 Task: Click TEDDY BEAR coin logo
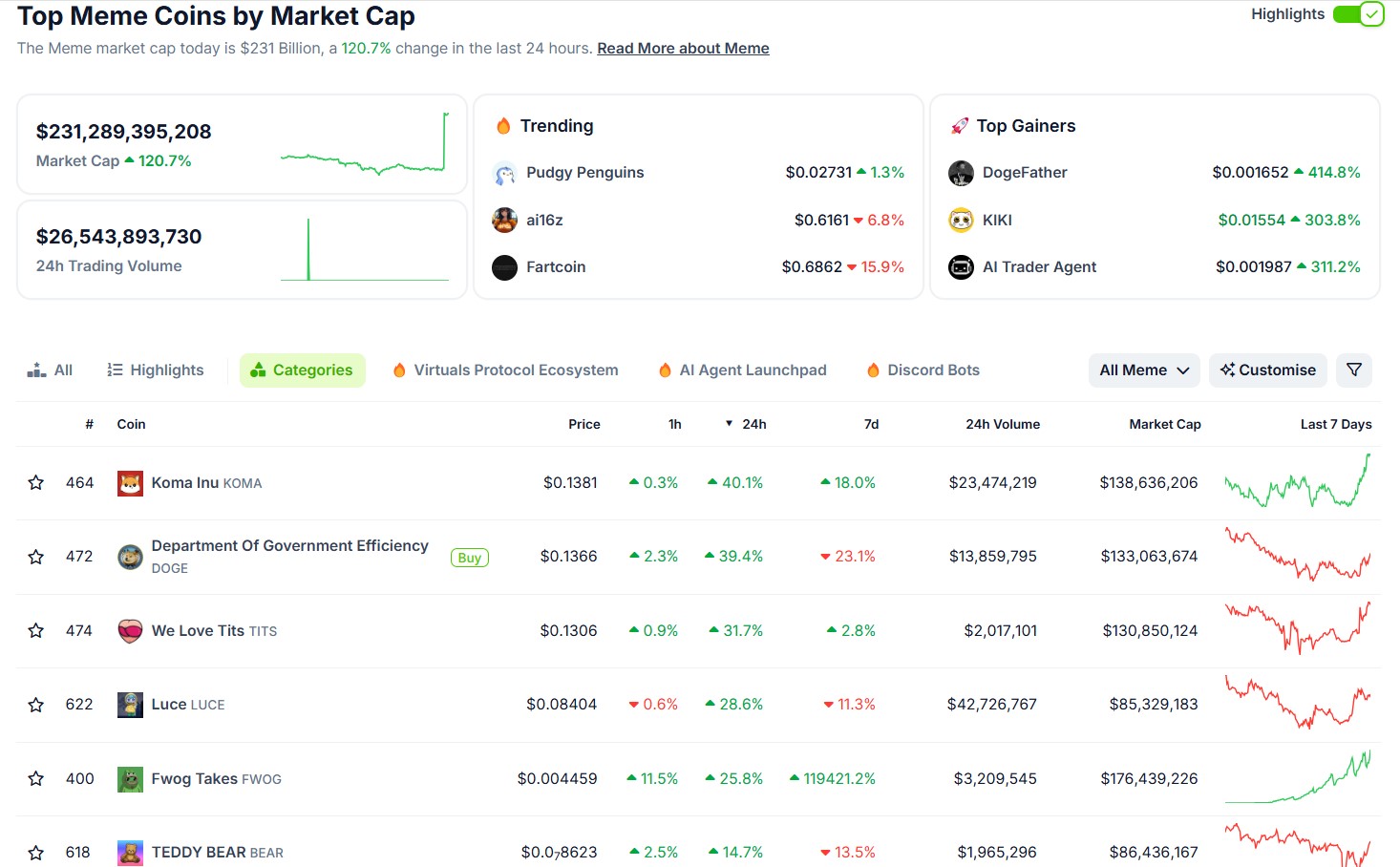(130, 853)
